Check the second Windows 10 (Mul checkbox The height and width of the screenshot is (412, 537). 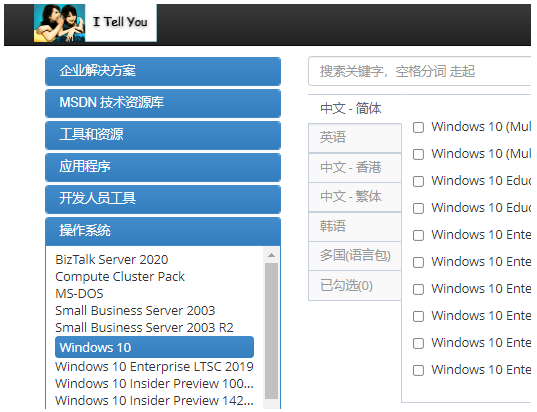(x=418, y=154)
